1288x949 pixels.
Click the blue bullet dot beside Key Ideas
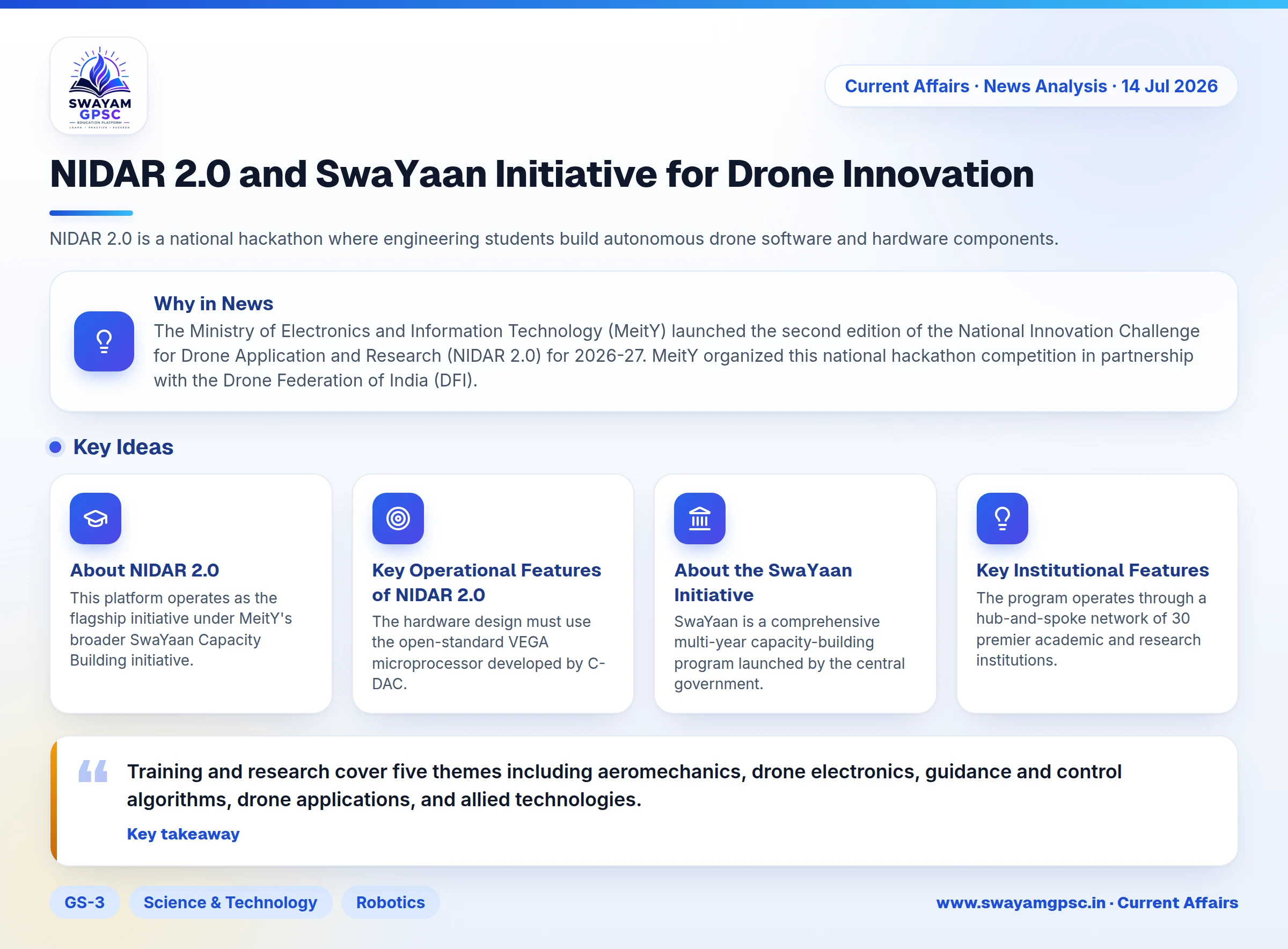(x=55, y=447)
